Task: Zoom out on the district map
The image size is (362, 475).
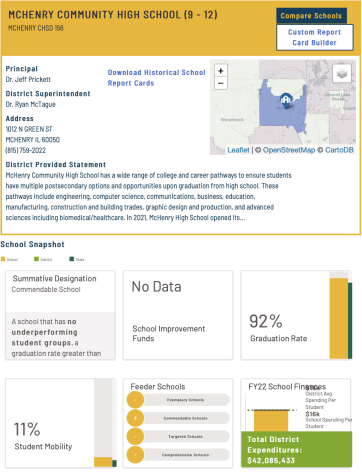Action: pyautogui.click(x=221, y=83)
